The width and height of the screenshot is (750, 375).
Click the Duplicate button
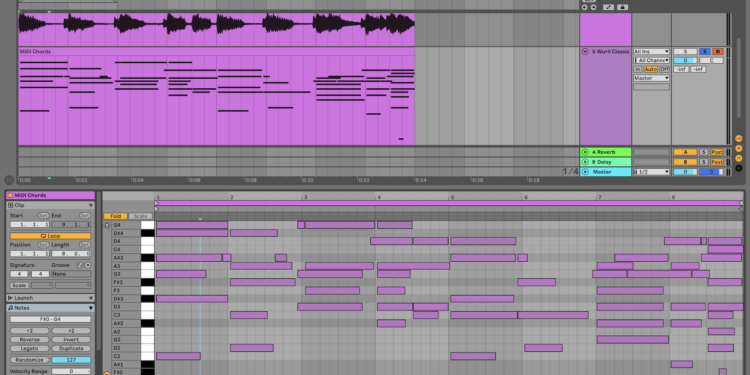pos(71,349)
